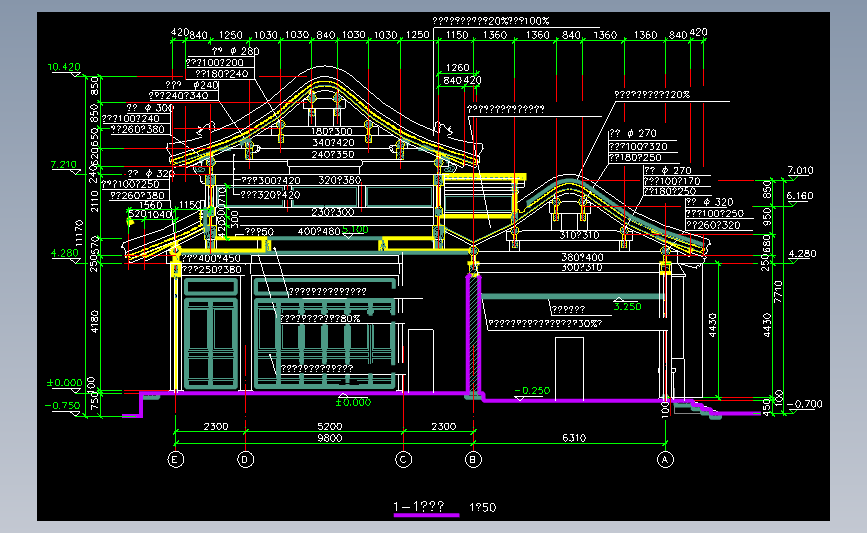
Task: Select the 240?350 beam size label
Action: (333, 155)
